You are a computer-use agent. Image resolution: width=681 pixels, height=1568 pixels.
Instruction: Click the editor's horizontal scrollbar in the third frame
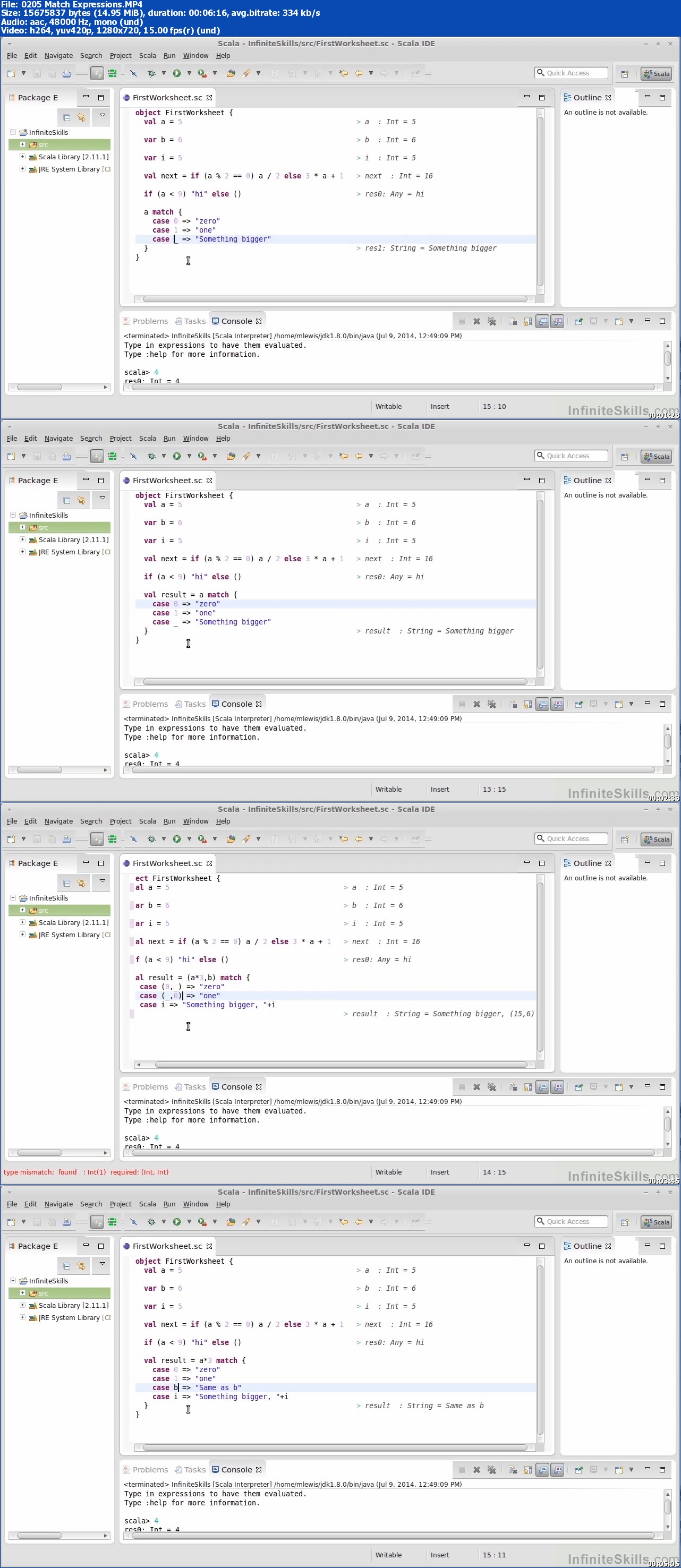pyautogui.click(x=340, y=1065)
